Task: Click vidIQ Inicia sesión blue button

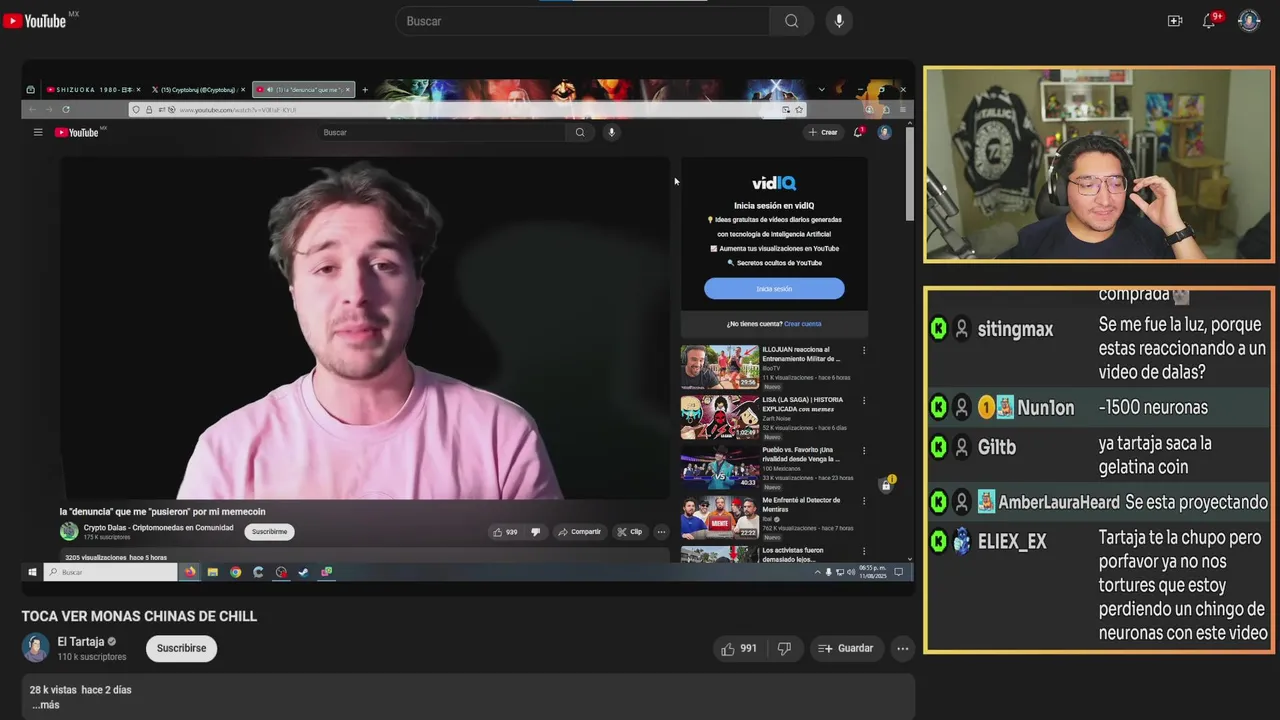Action: (774, 289)
